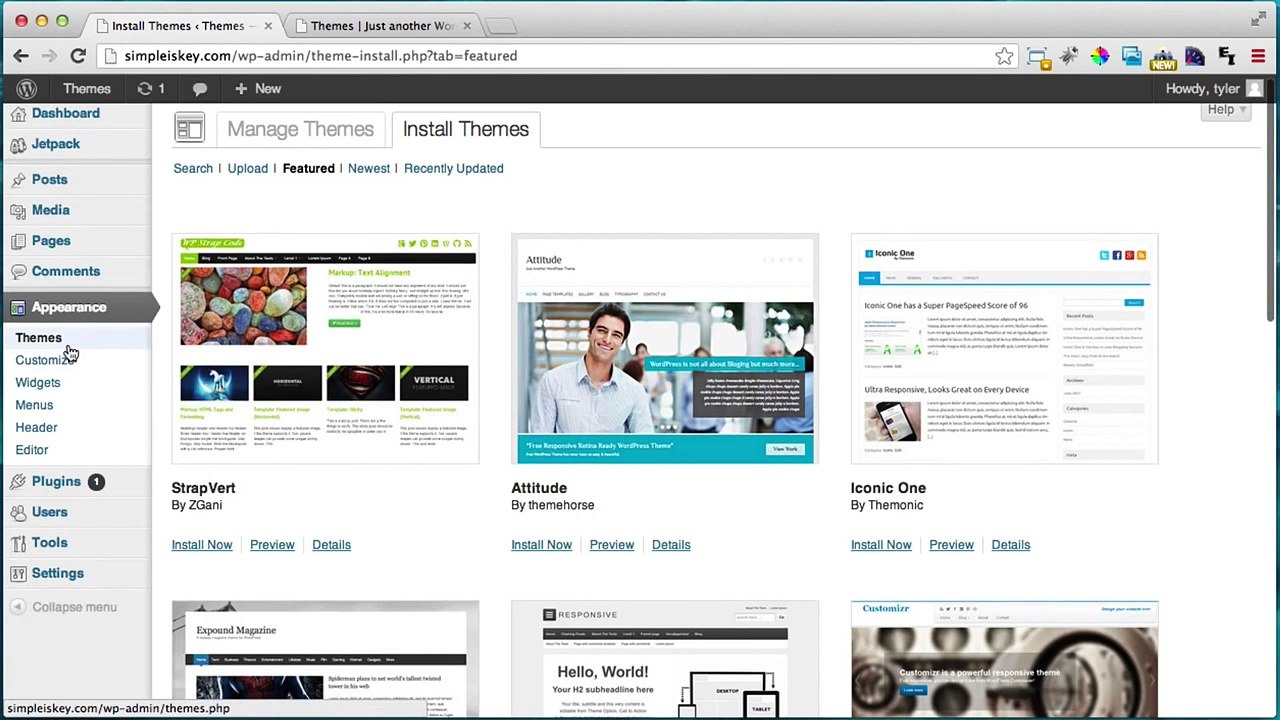View Details for the StrapVert theme
Image resolution: width=1280 pixels, height=720 pixels.
click(331, 545)
